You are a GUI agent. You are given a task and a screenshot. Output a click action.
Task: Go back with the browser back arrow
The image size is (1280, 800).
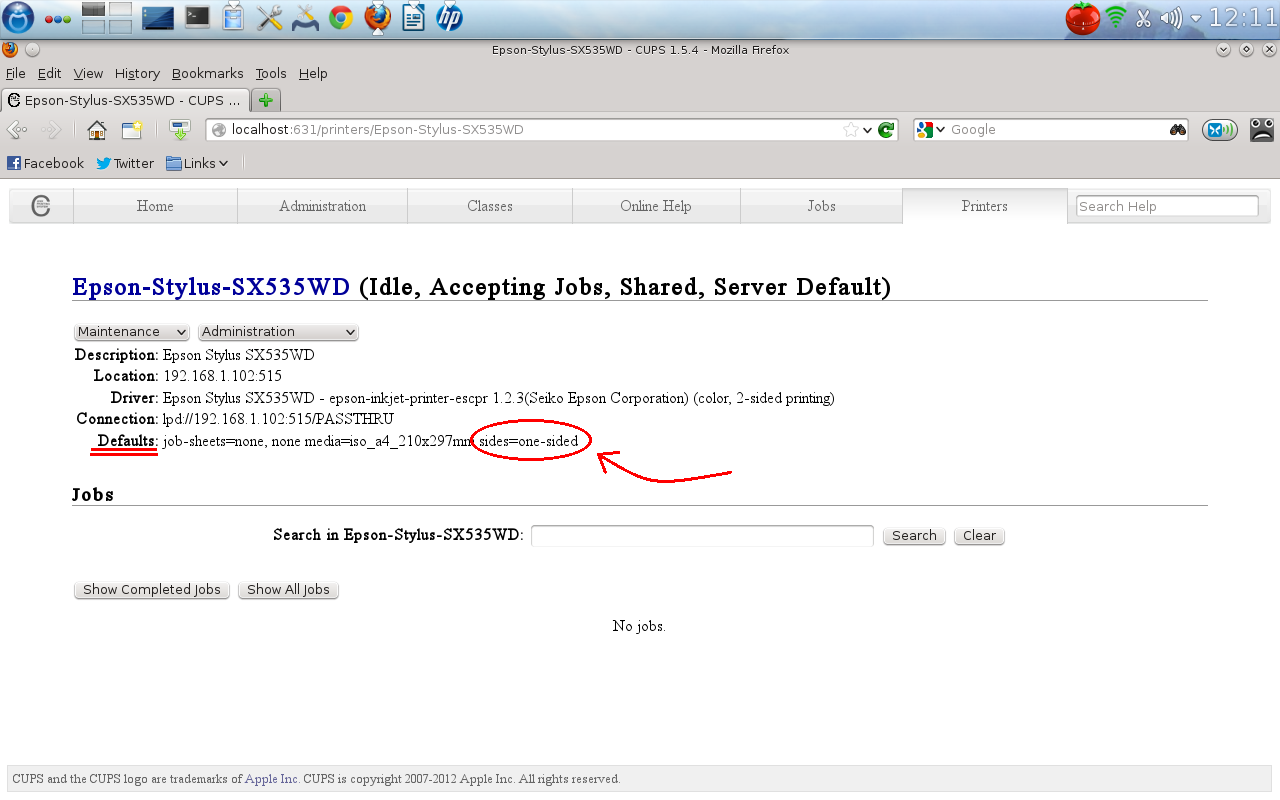(17, 130)
